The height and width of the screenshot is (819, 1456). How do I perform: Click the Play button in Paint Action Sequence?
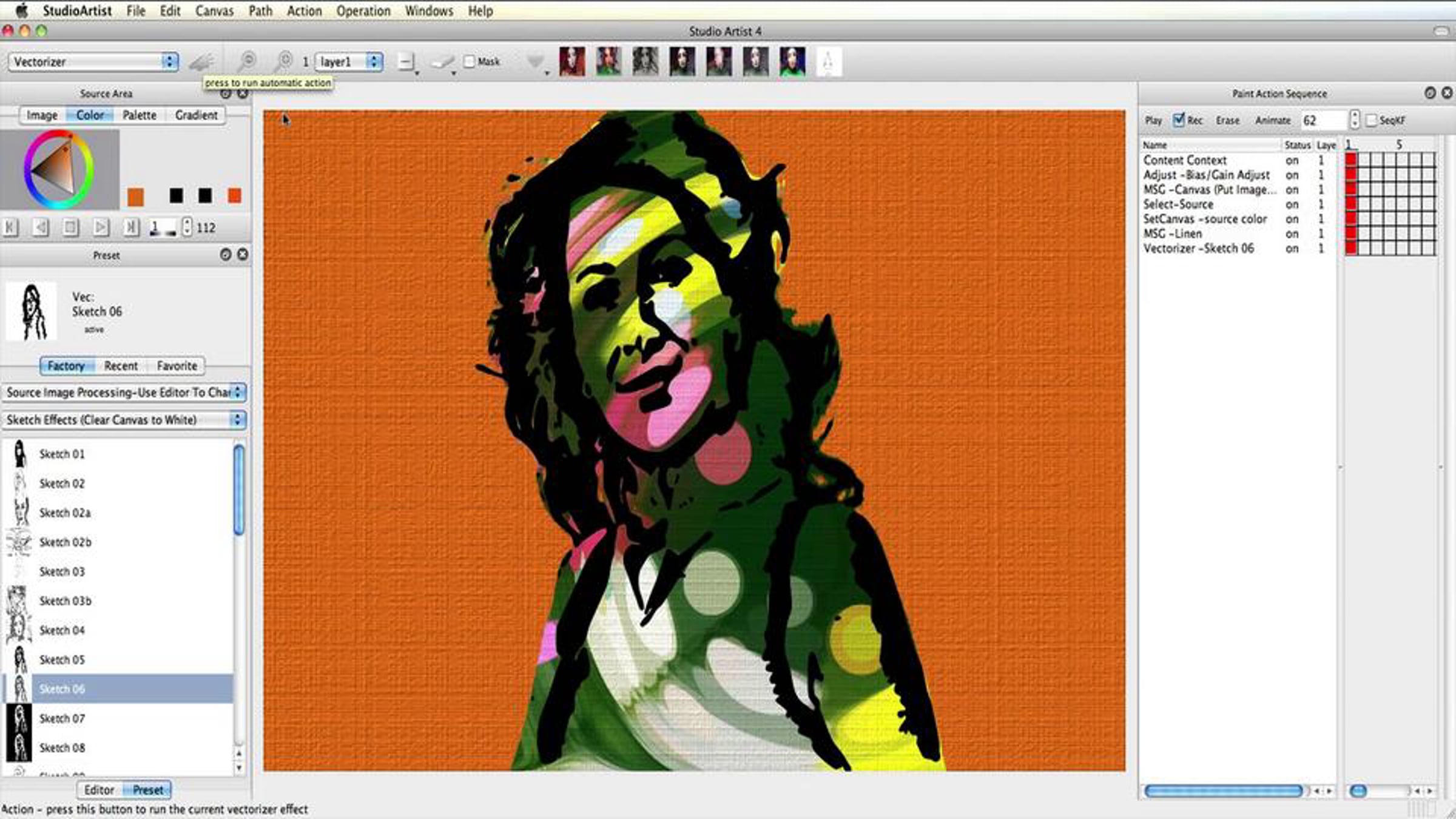[1153, 121]
